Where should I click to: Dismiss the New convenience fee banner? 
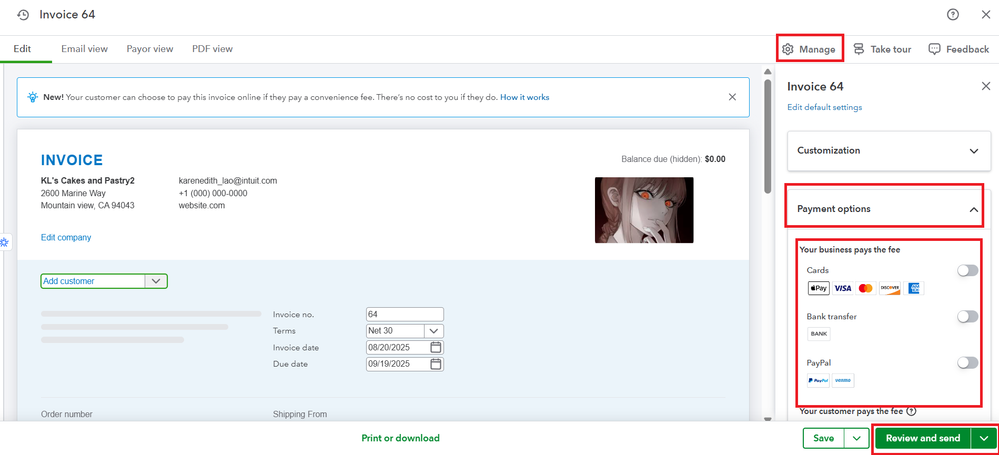pyautogui.click(x=732, y=97)
